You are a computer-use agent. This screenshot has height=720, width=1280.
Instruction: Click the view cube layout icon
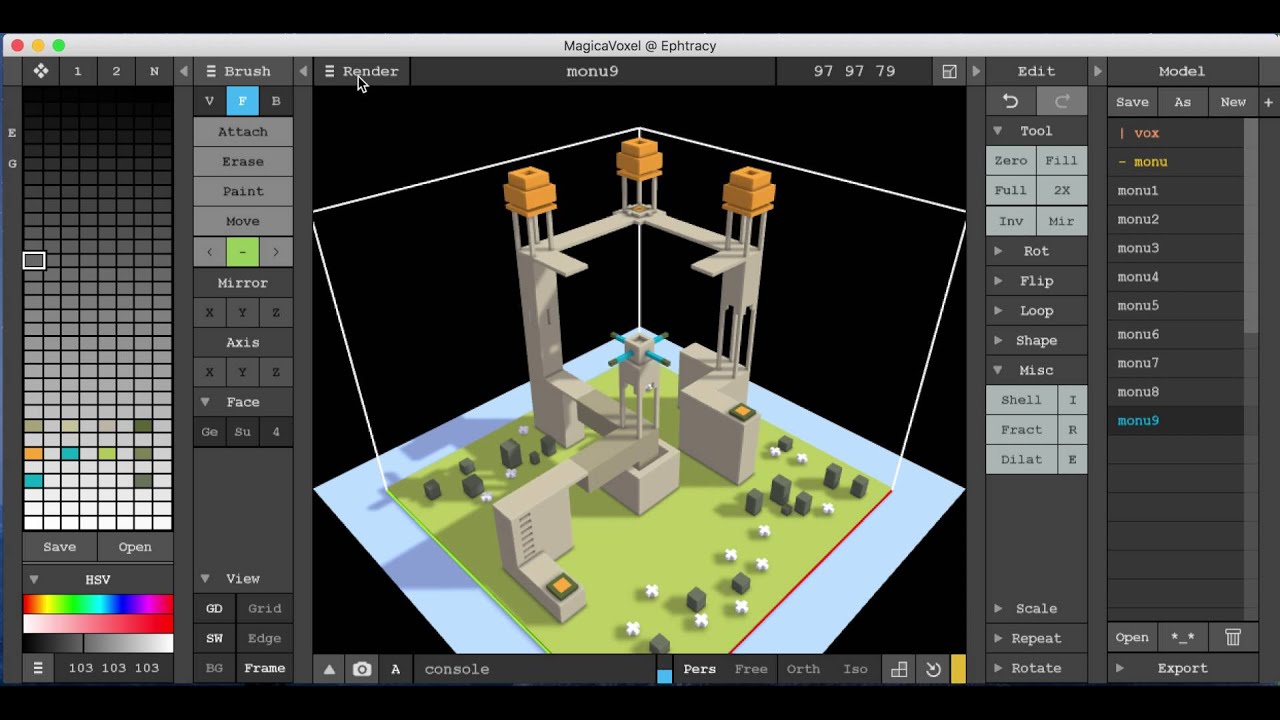pos(899,669)
